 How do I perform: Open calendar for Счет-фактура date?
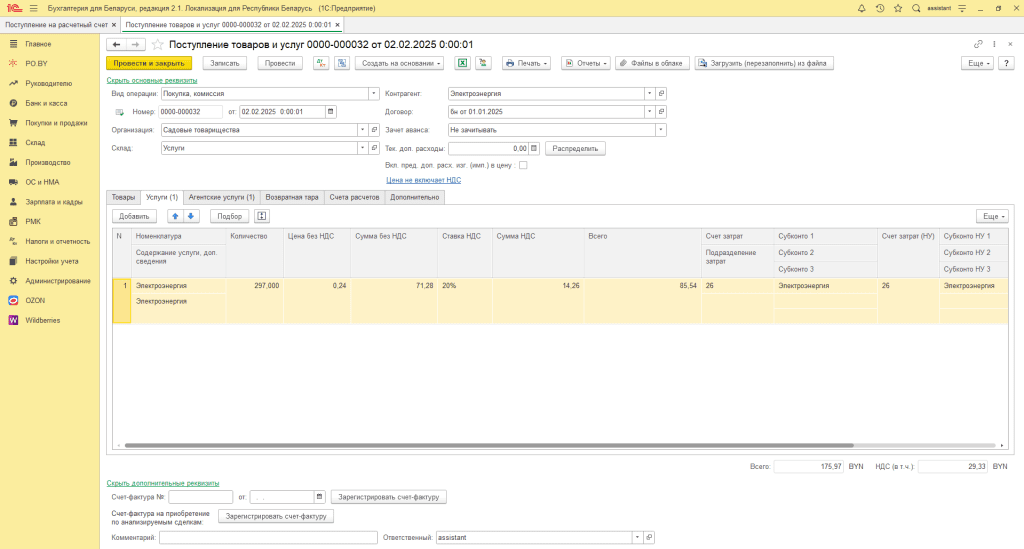click(319, 497)
